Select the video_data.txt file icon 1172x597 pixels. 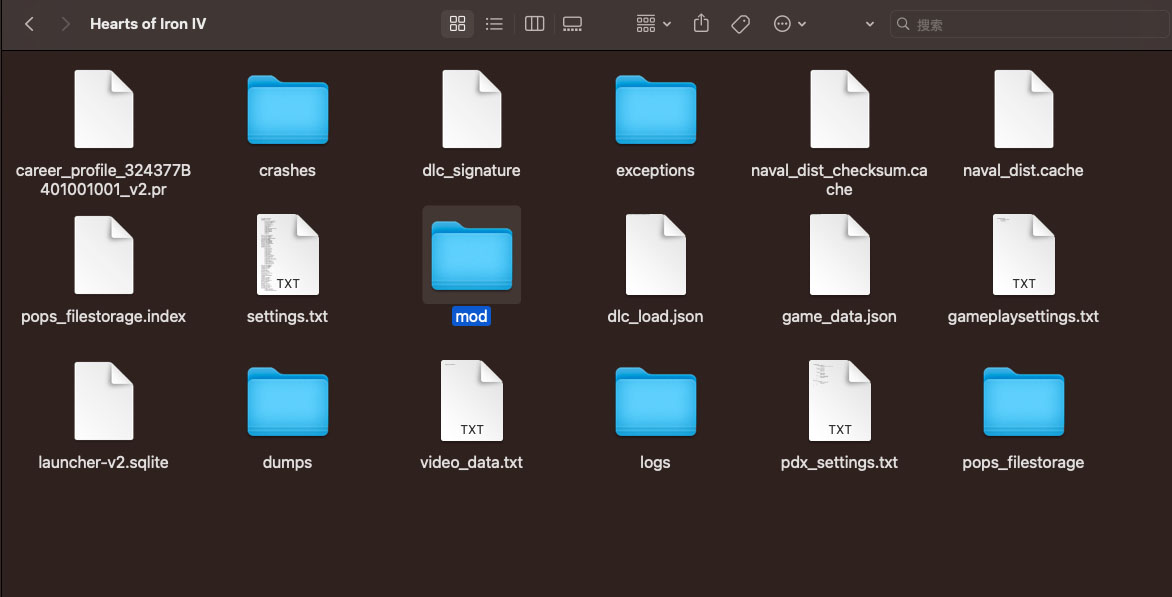coord(472,400)
